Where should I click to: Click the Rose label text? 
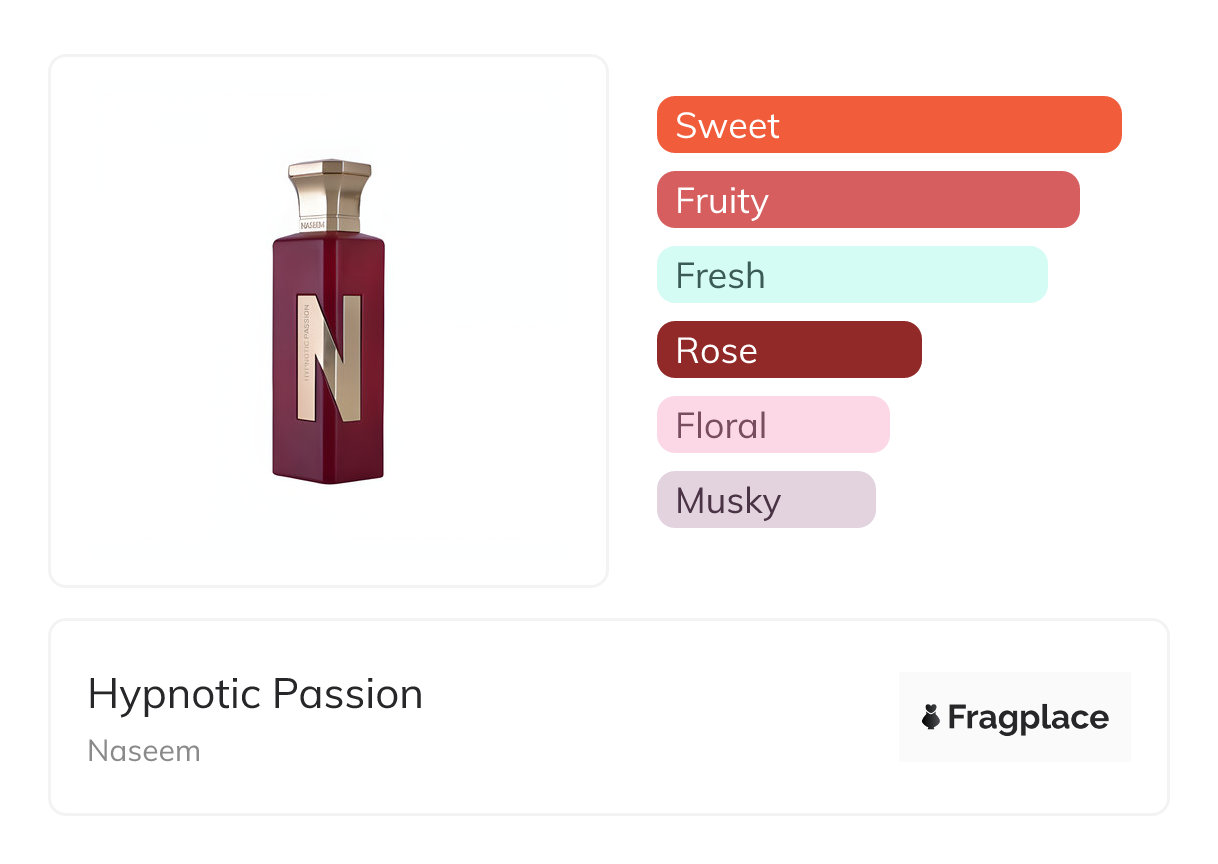coord(716,351)
